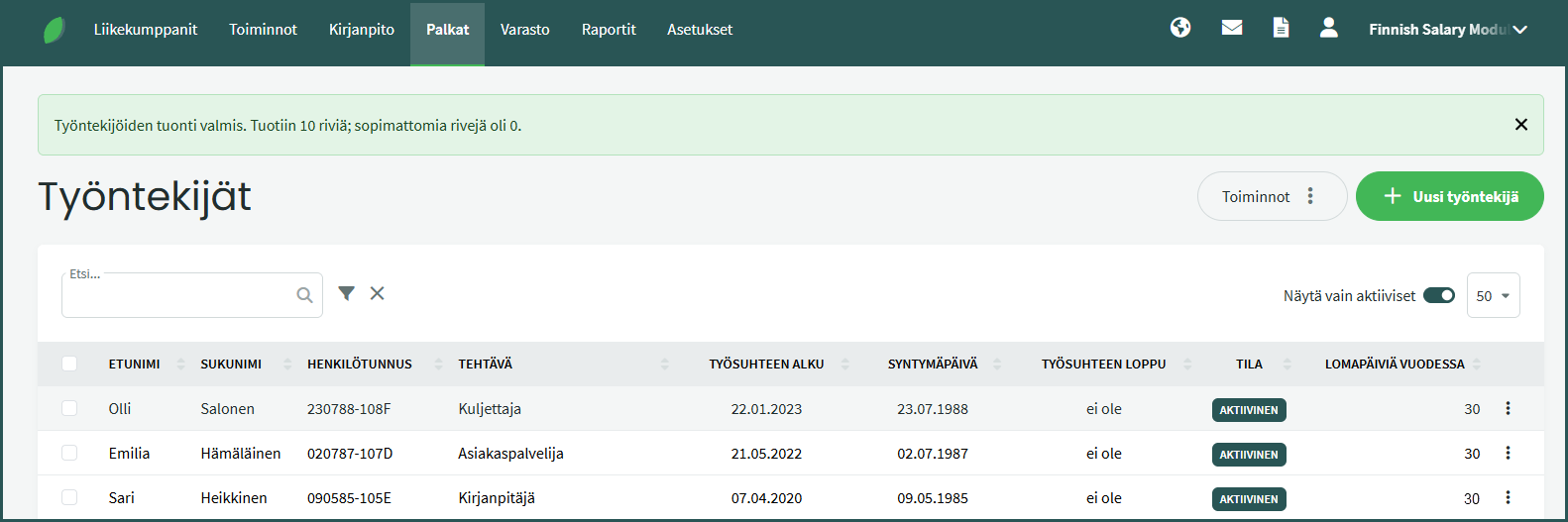The height and width of the screenshot is (522, 1568).
Task: Clear filters with the X icon
Action: [x=378, y=293]
